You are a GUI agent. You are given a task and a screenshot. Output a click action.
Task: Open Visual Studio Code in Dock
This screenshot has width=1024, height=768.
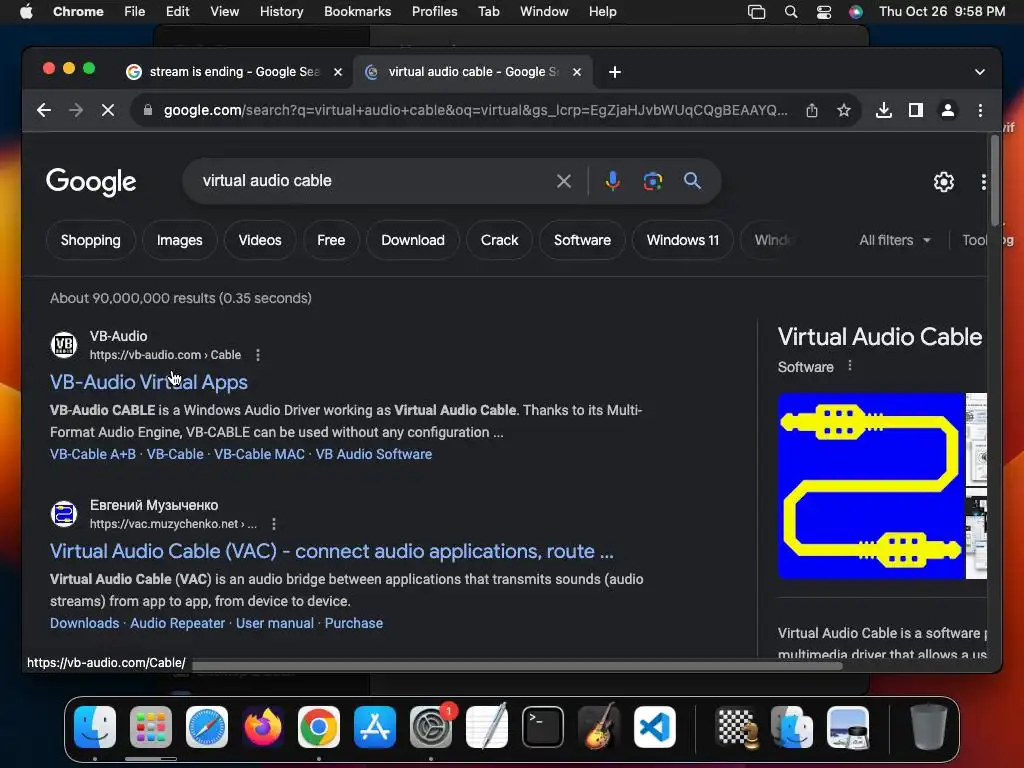click(x=654, y=726)
